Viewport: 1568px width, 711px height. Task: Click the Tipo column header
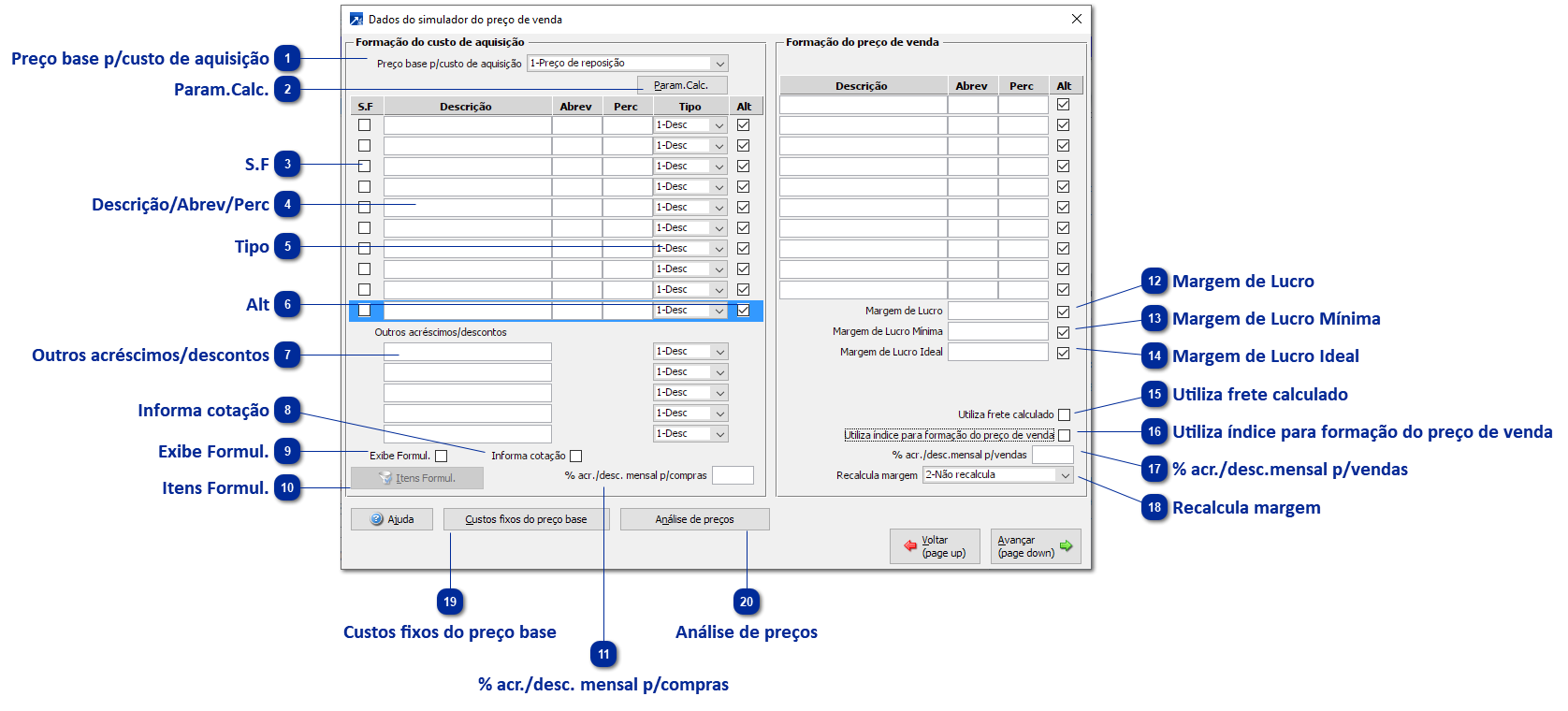pos(690,107)
